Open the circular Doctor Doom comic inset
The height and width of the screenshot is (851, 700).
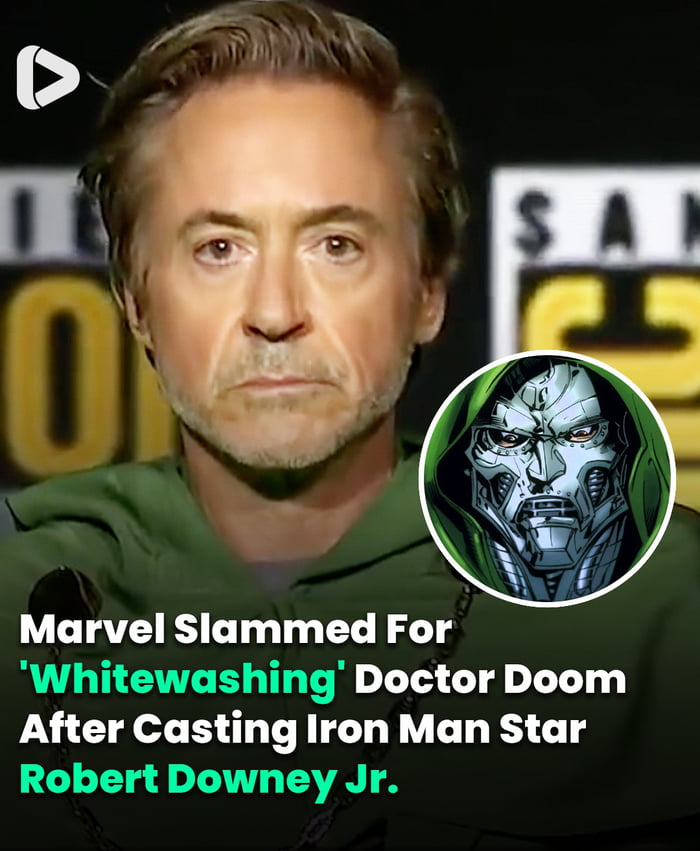(x=547, y=478)
